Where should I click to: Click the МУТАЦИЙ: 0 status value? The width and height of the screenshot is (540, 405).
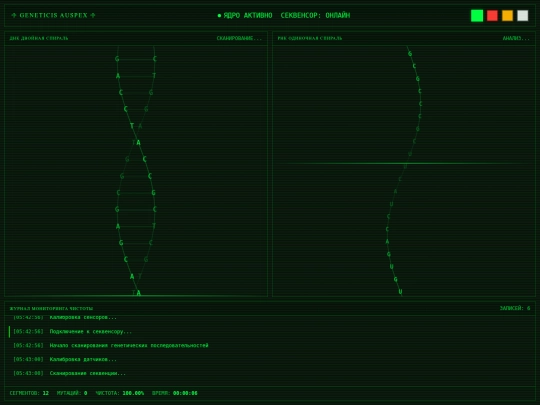click(72, 393)
